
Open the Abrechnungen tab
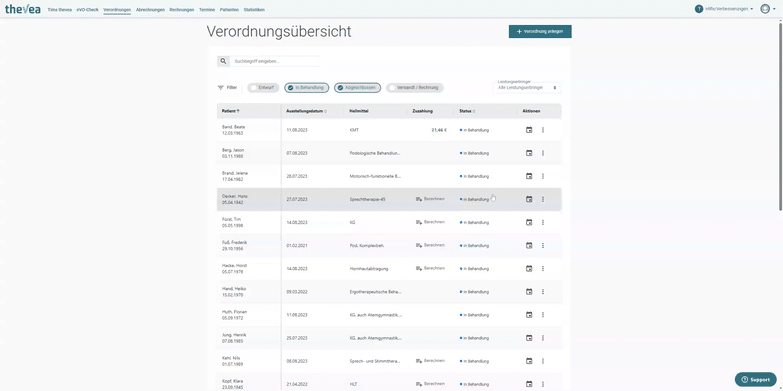(x=150, y=9)
